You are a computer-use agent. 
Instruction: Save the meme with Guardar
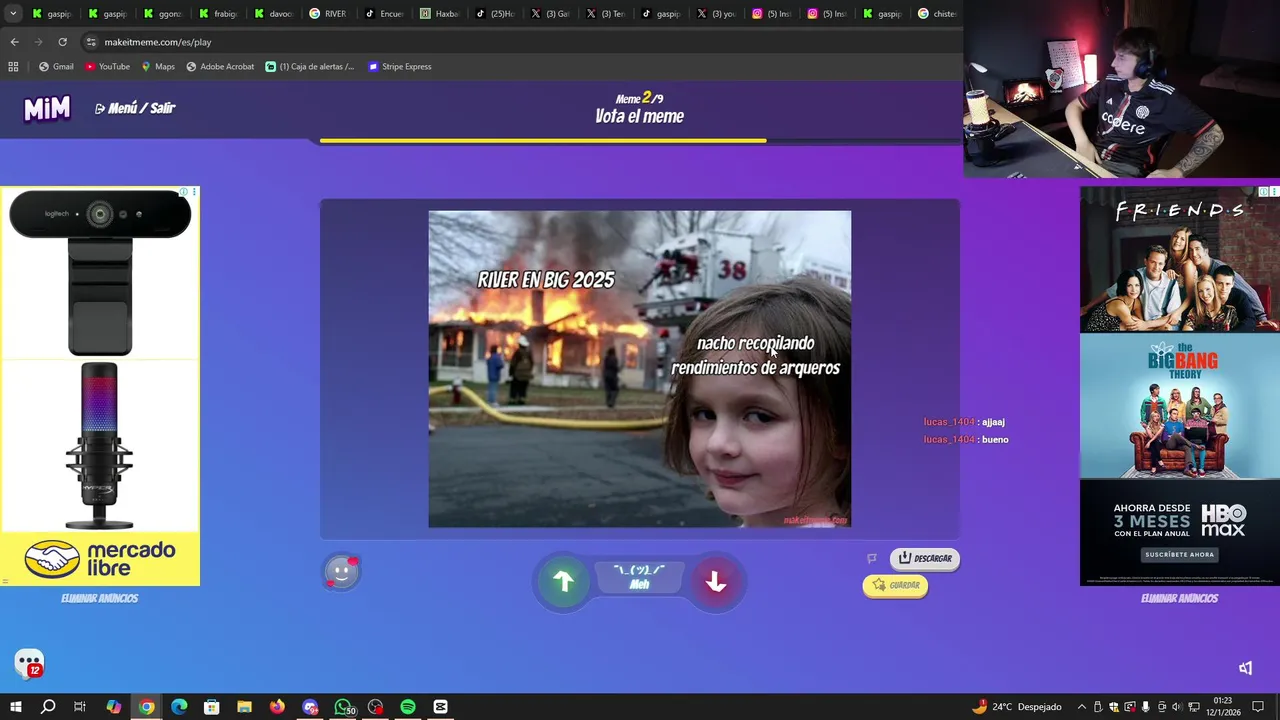[895, 585]
